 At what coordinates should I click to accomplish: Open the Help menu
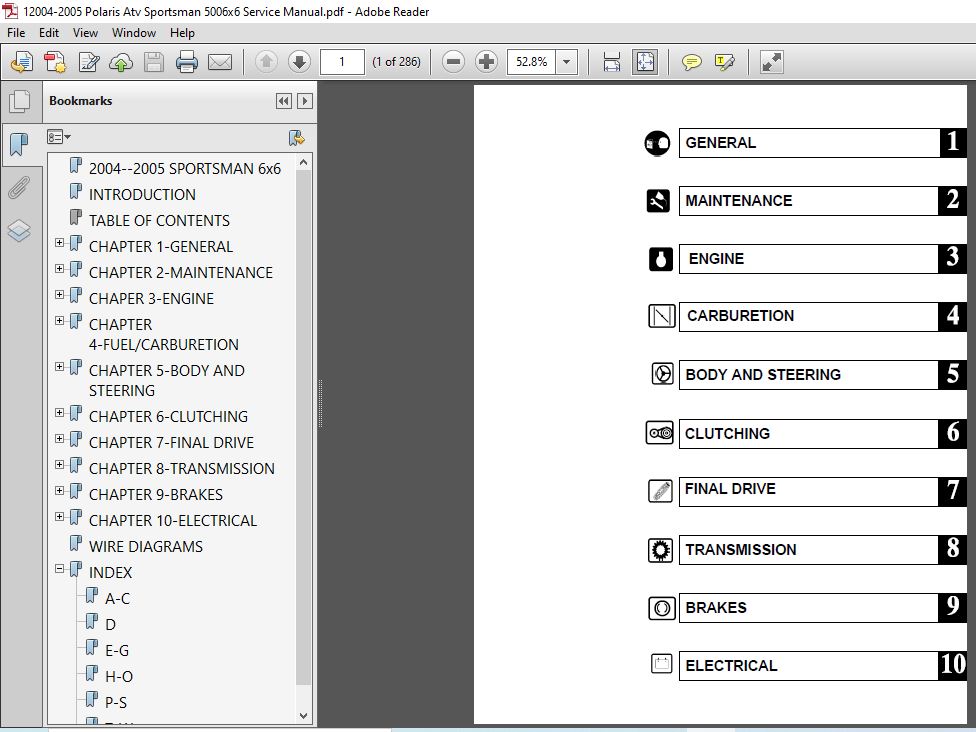pos(182,33)
